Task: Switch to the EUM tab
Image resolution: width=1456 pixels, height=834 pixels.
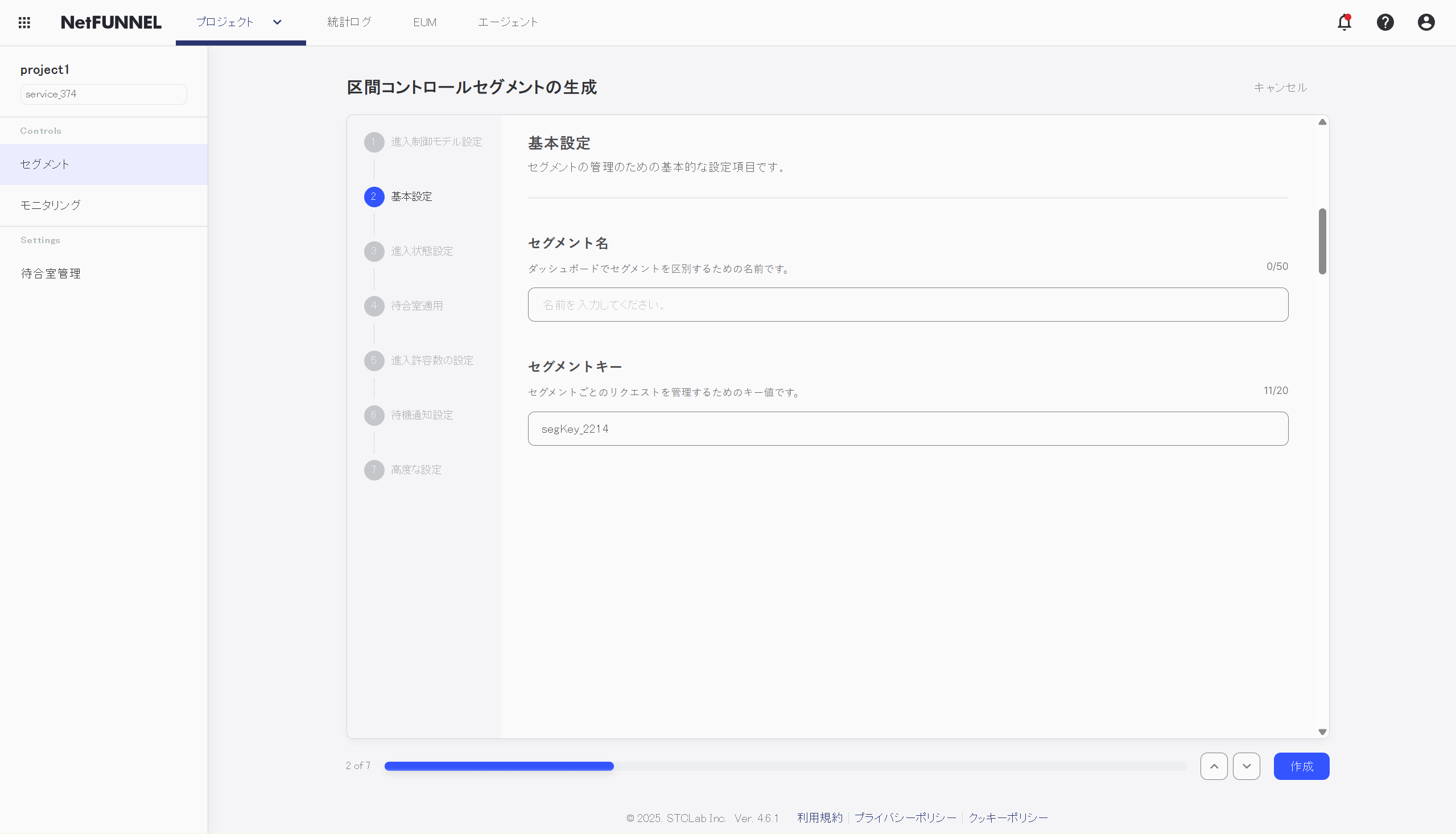Action: tap(424, 22)
